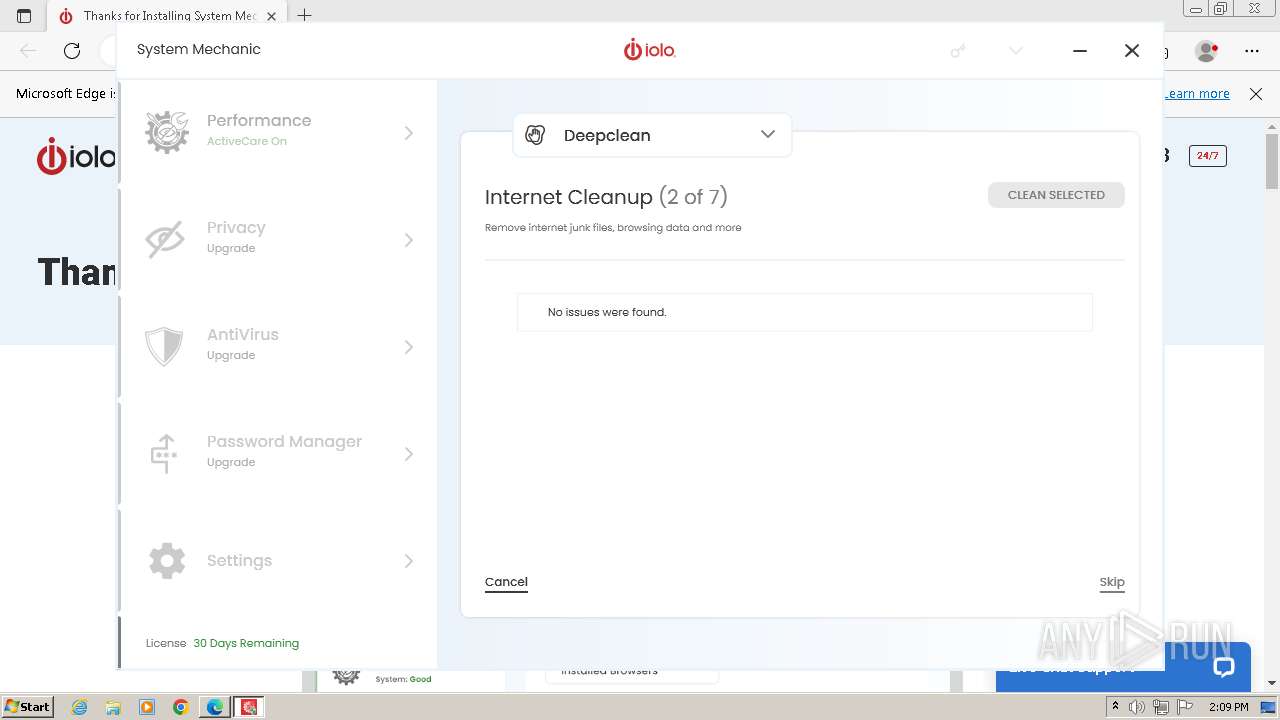This screenshot has height=720, width=1280.
Task: Expand the AntiVirus chevron arrow
Action: pyautogui.click(x=408, y=347)
